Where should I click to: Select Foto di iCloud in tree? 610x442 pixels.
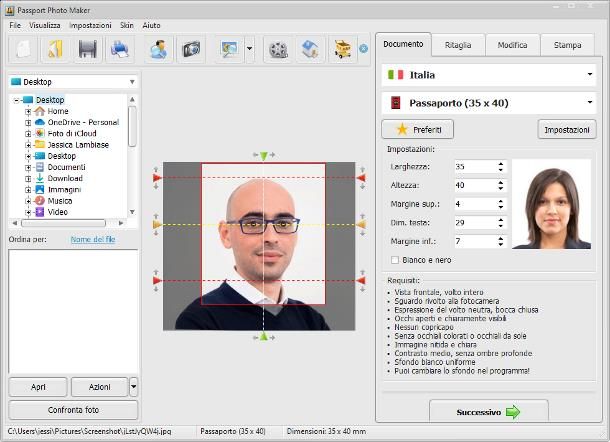pos(72,134)
